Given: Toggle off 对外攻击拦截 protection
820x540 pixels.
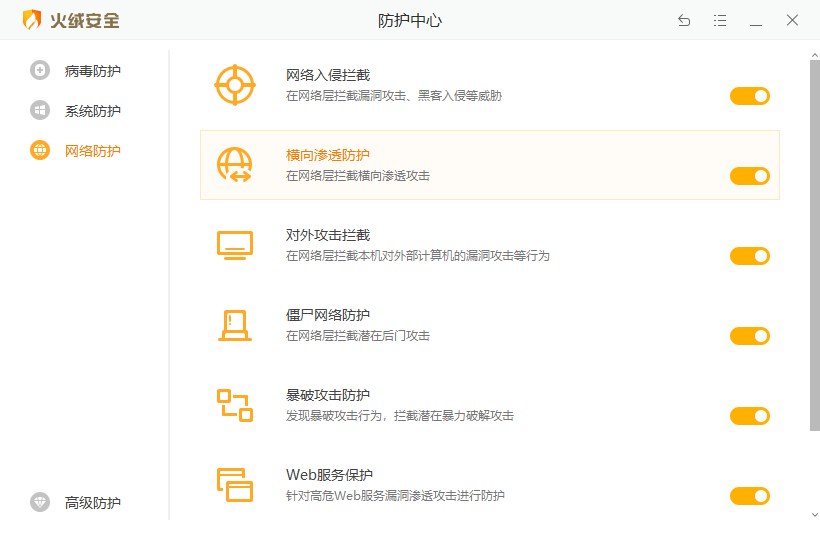Looking at the screenshot, I should (750, 256).
